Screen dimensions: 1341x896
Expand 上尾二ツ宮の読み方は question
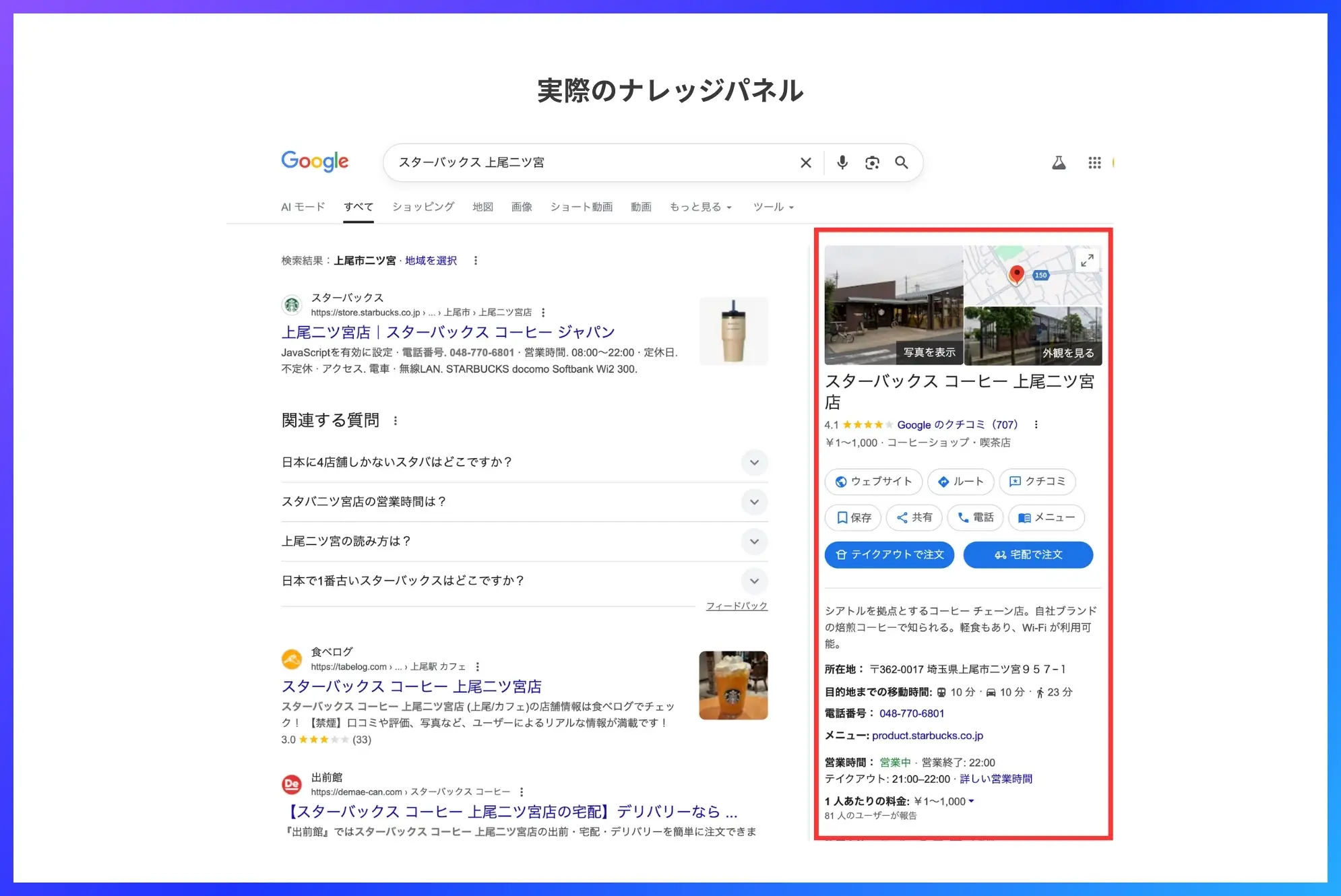pyautogui.click(x=754, y=542)
